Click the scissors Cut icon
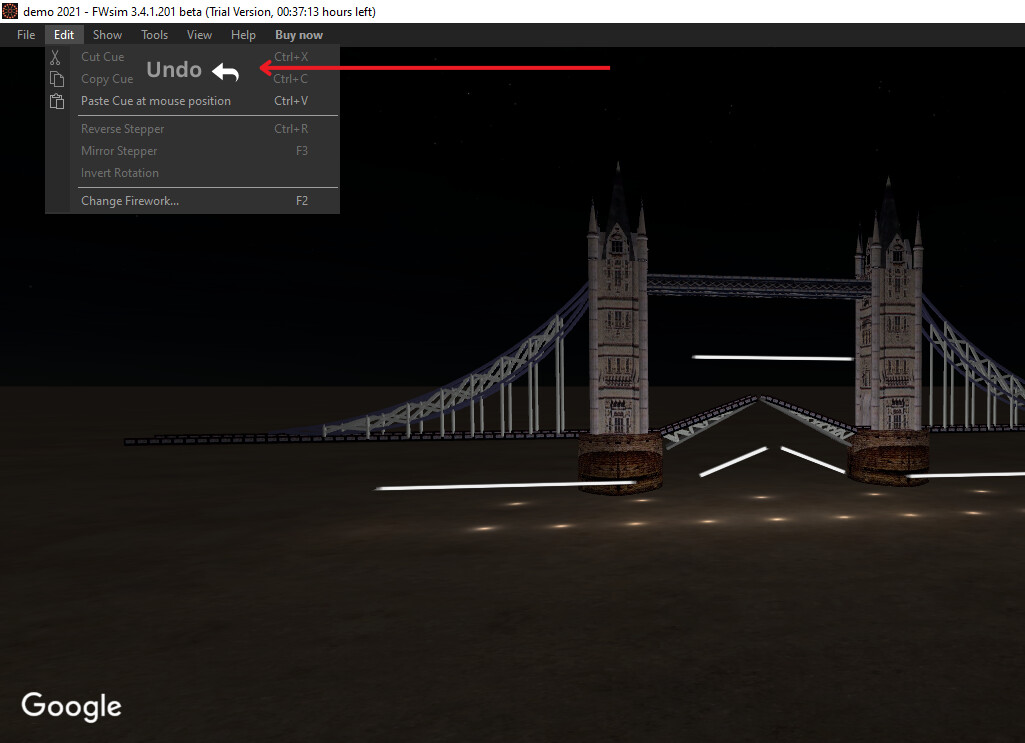 click(56, 57)
